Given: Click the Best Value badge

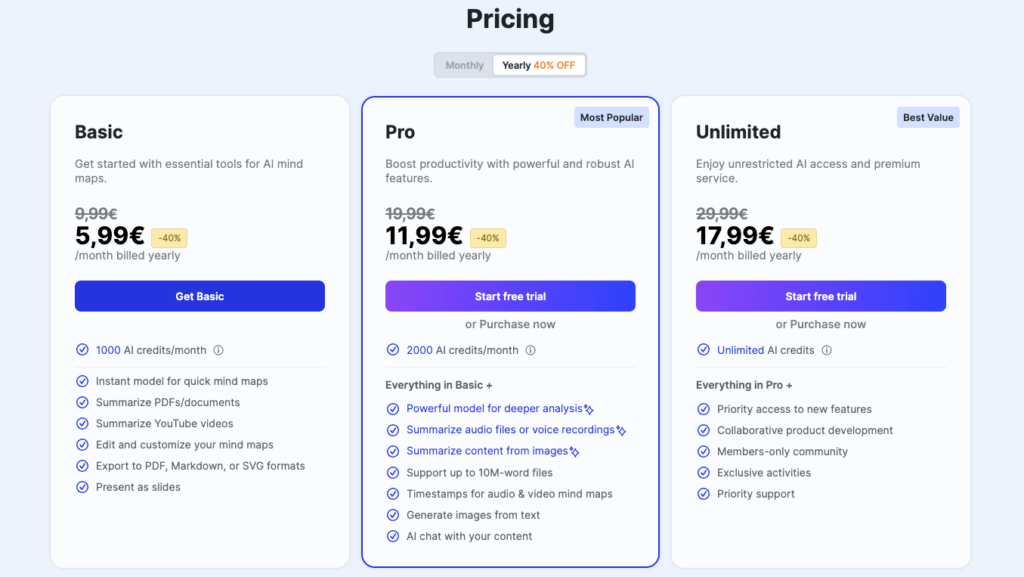Looking at the screenshot, I should (928, 117).
